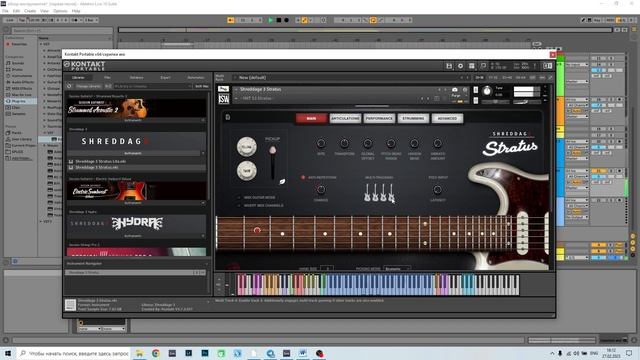The width and height of the screenshot is (640, 360).
Task: Click the Ableton Stop button
Action: click(x=278, y=20)
